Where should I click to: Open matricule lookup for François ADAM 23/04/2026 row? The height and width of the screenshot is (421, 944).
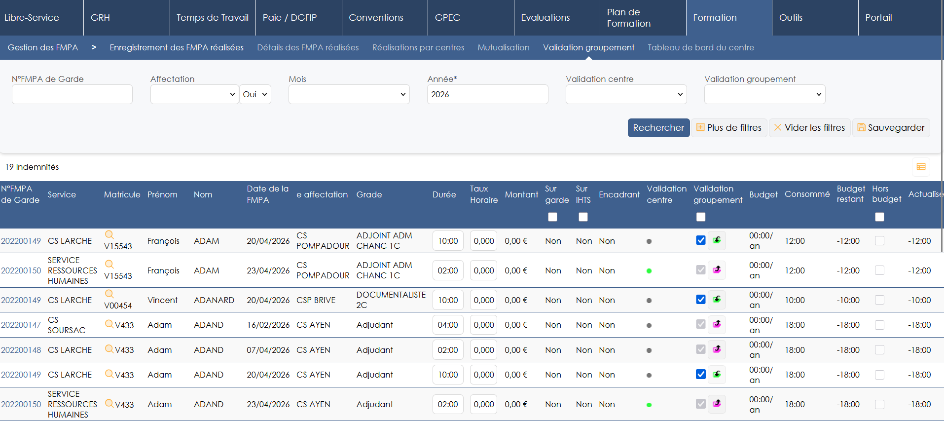109,264
